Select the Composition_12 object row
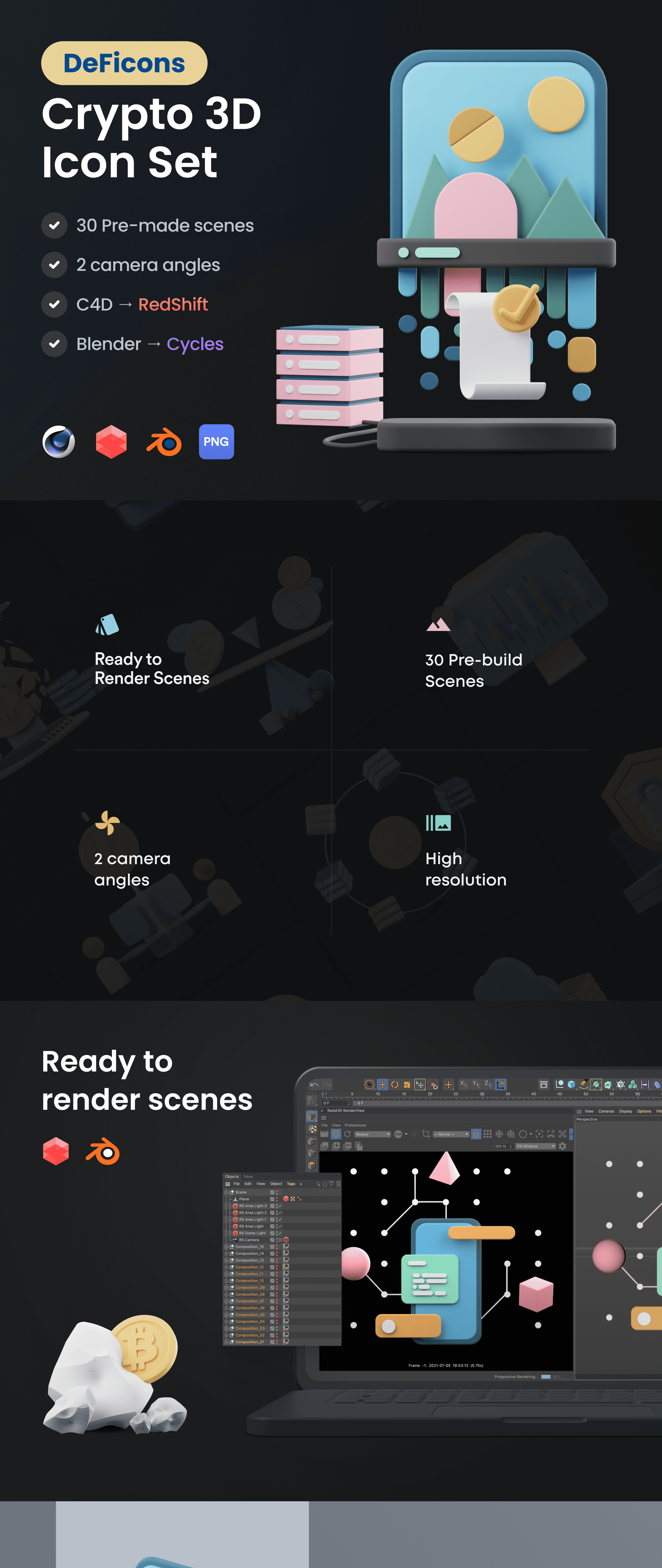The height and width of the screenshot is (1568, 662). [x=282, y=1267]
